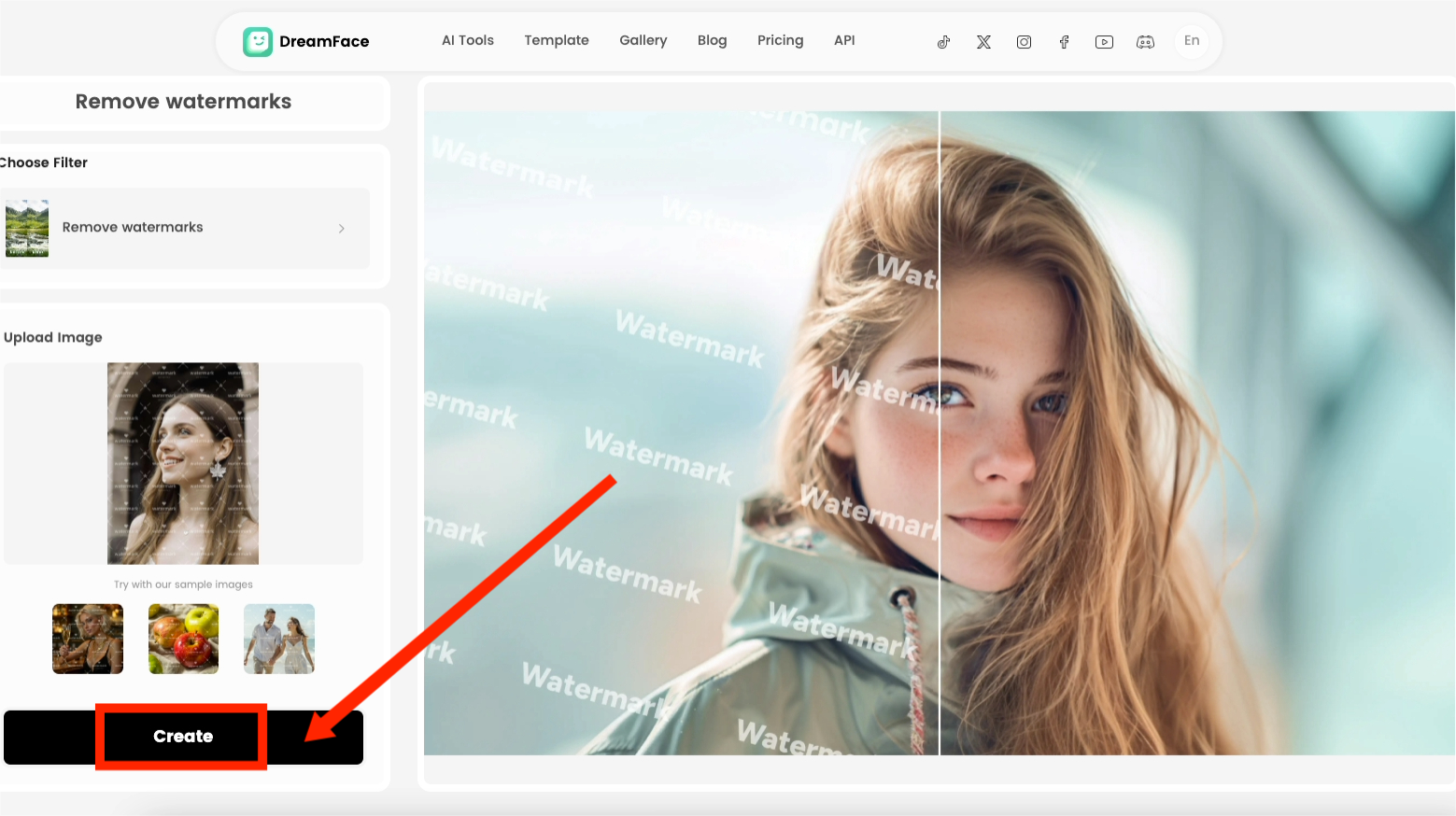Open the API documentation link
The height and width of the screenshot is (816, 1456).
844,40
